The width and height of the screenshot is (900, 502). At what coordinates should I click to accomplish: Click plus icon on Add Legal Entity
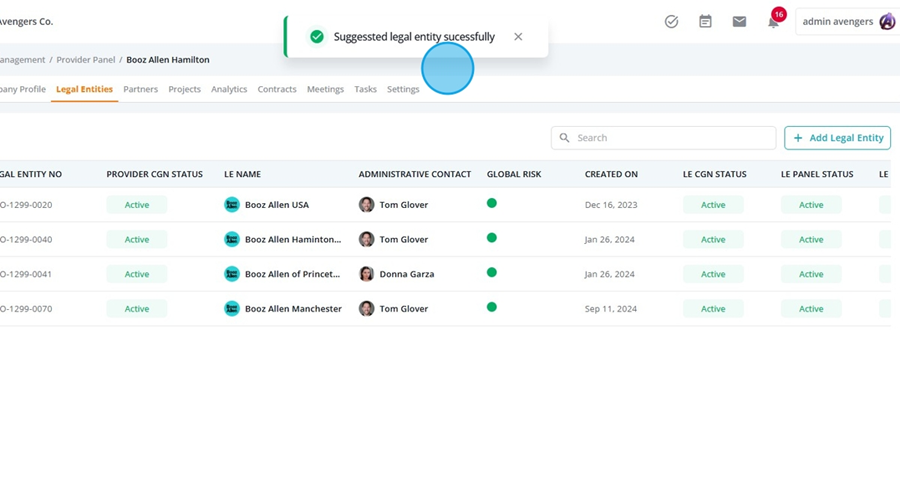[x=798, y=138]
